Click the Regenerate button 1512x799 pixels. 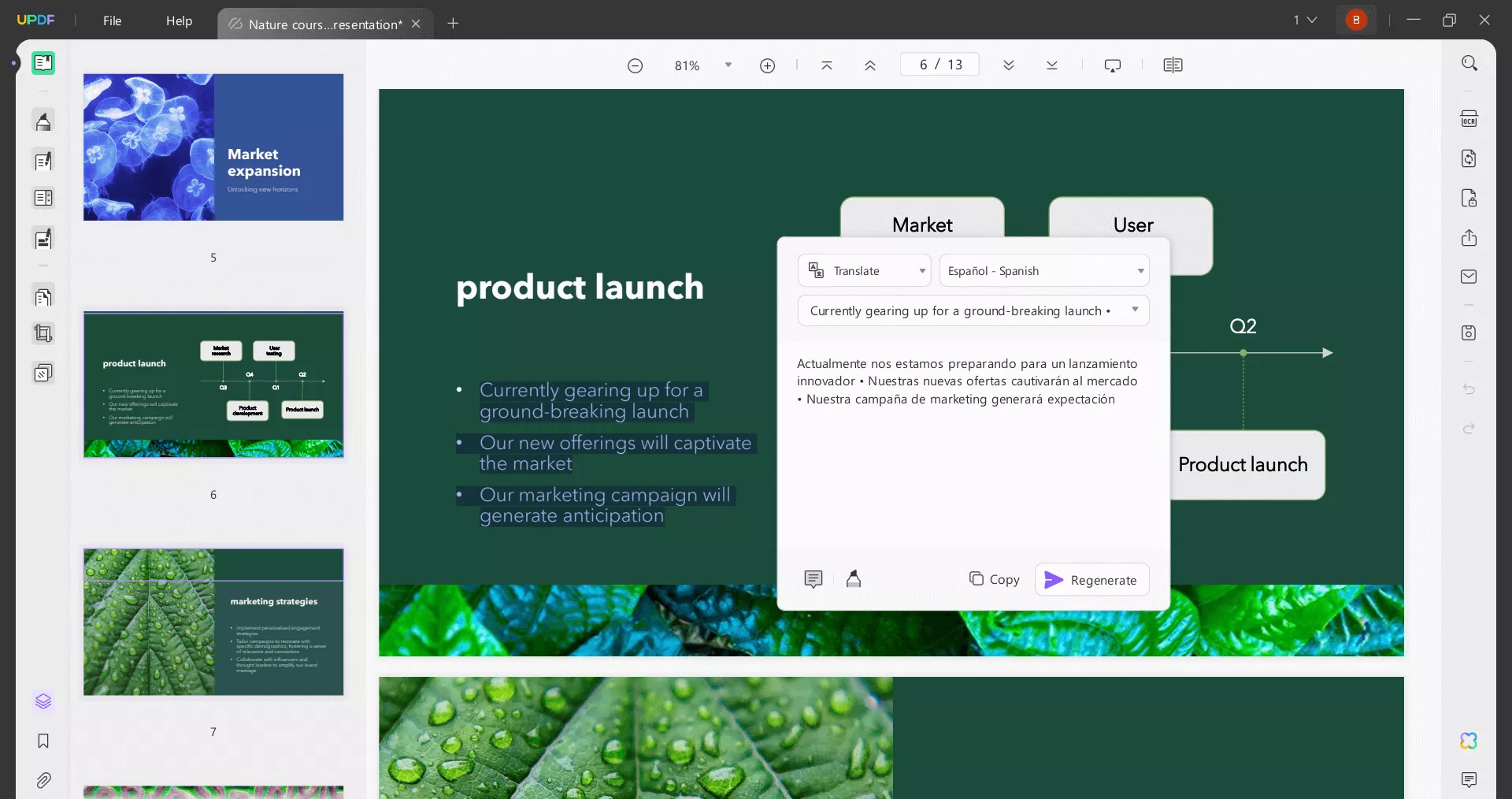[x=1091, y=580]
